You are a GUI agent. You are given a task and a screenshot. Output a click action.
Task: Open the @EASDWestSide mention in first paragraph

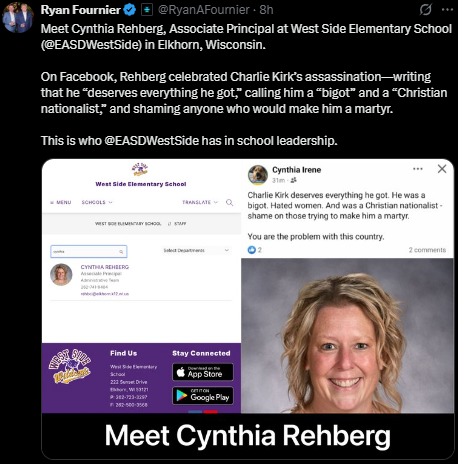[92, 45]
